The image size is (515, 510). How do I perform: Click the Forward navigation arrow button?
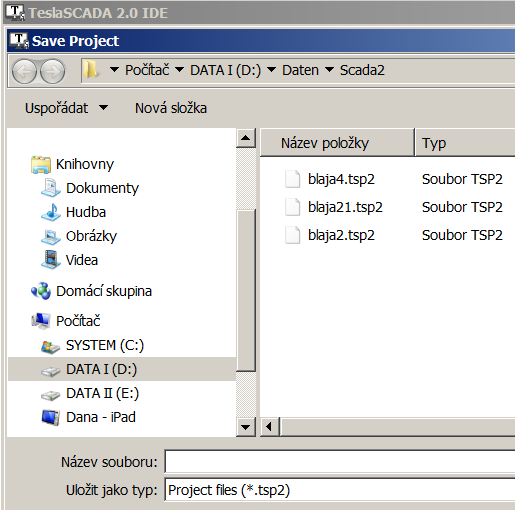tap(52, 71)
